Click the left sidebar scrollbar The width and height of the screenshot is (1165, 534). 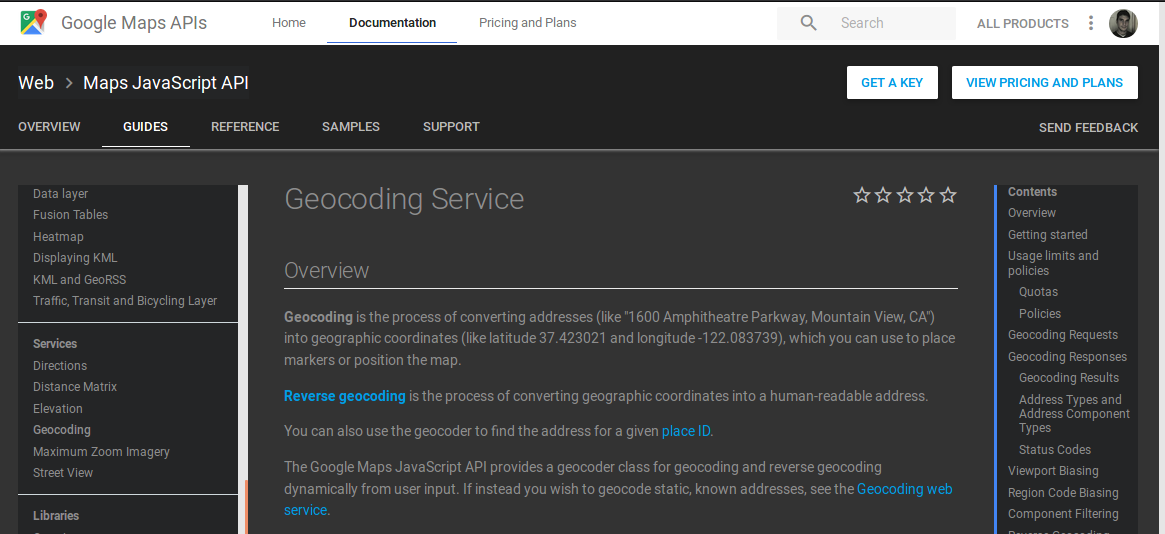click(x=242, y=359)
